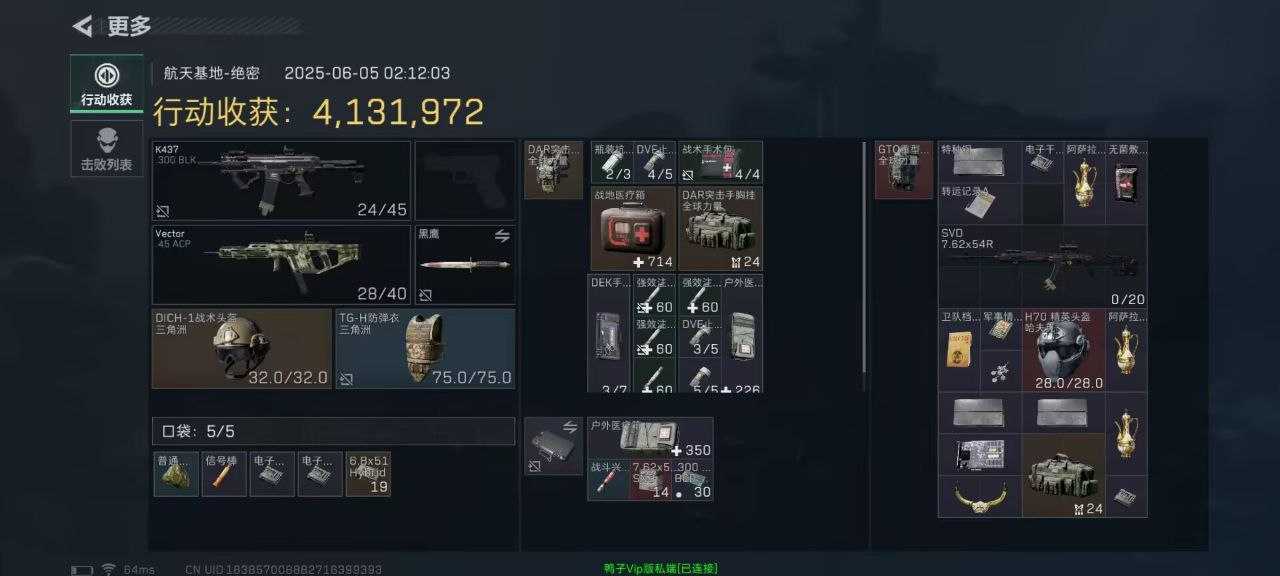Select the SVD 7.62x54R rifle
The image size is (1280, 576).
pyautogui.click(x=1042, y=266)
